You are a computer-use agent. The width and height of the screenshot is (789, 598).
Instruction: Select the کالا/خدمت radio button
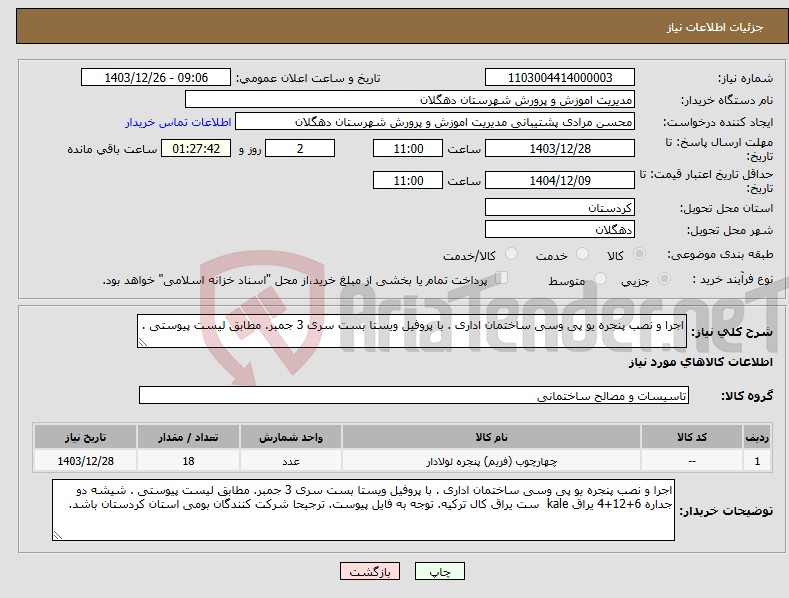(x=511, y=254)
